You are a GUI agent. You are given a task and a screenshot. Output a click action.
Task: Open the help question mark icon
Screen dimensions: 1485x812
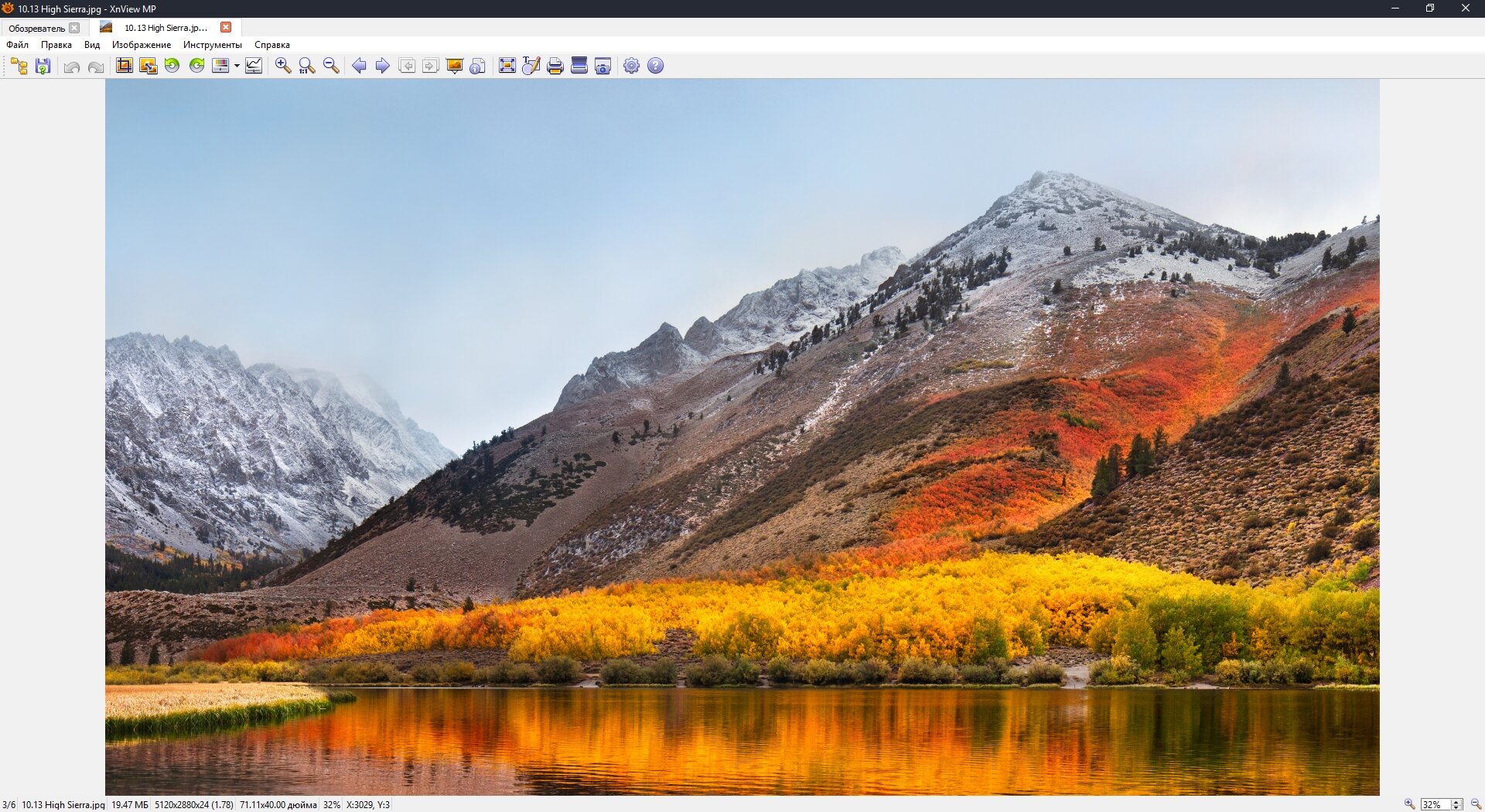tap(656, 66)
